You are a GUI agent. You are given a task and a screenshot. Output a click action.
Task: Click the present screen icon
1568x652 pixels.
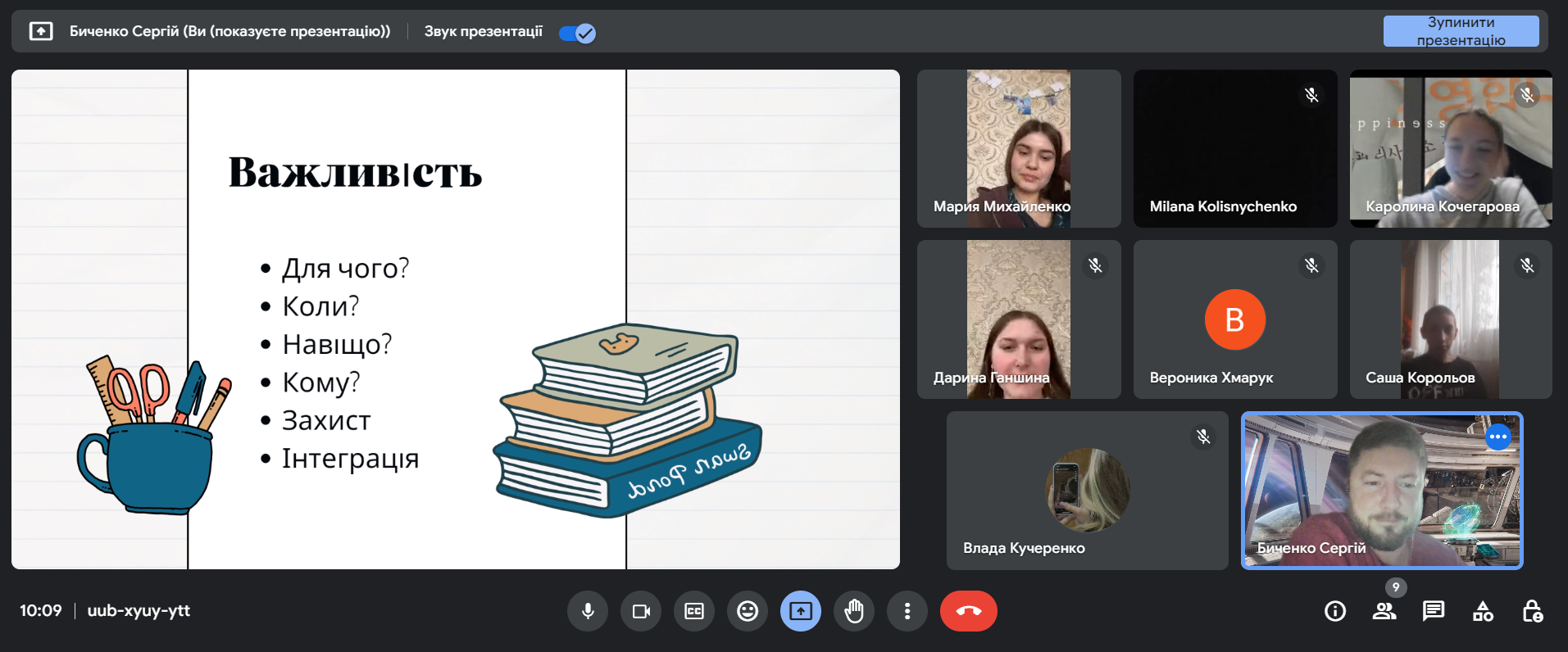pyautogui.click(x=801, y=611)
